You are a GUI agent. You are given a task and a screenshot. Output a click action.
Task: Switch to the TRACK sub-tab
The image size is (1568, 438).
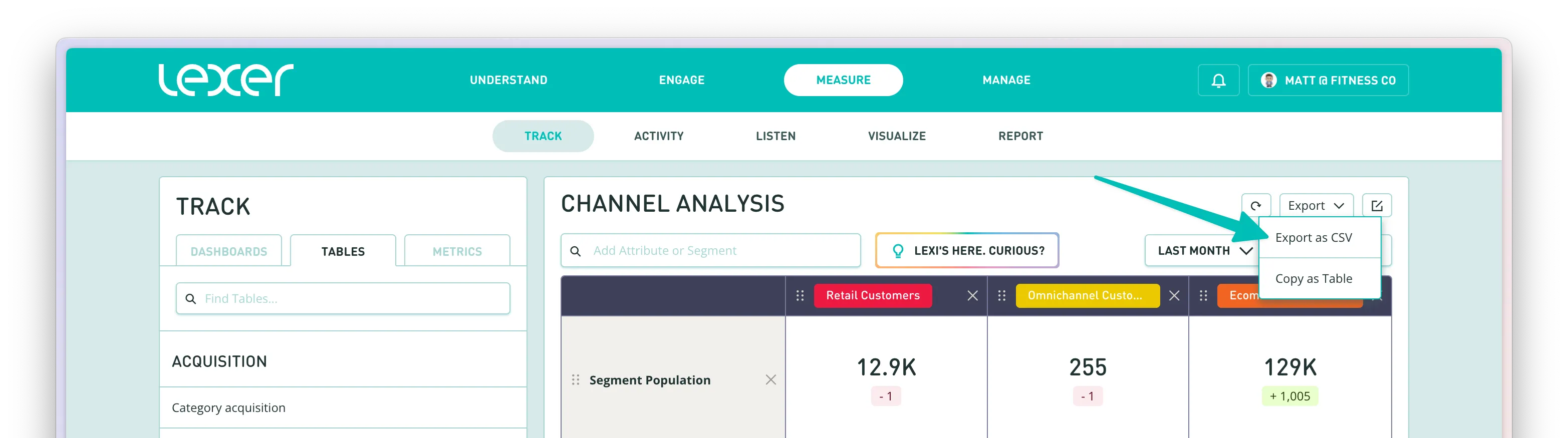pyautogui.click(x=543, y=136)
